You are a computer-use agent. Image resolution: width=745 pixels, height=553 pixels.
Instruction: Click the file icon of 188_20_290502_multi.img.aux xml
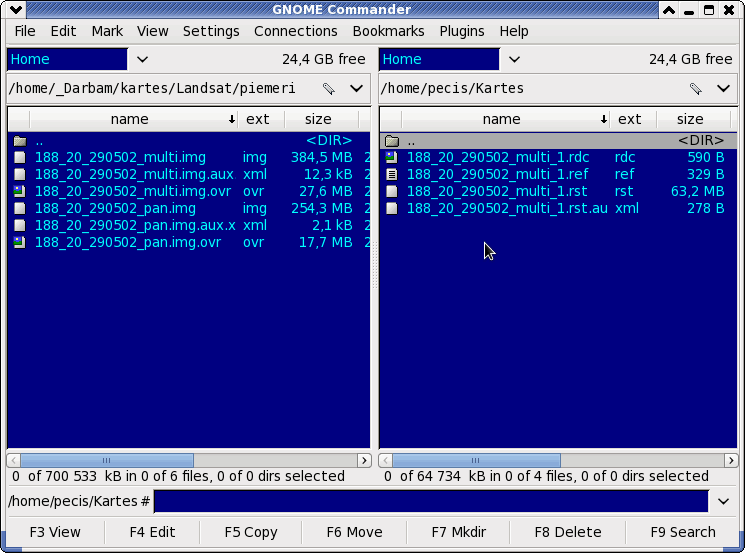click(x=19, y=174)
